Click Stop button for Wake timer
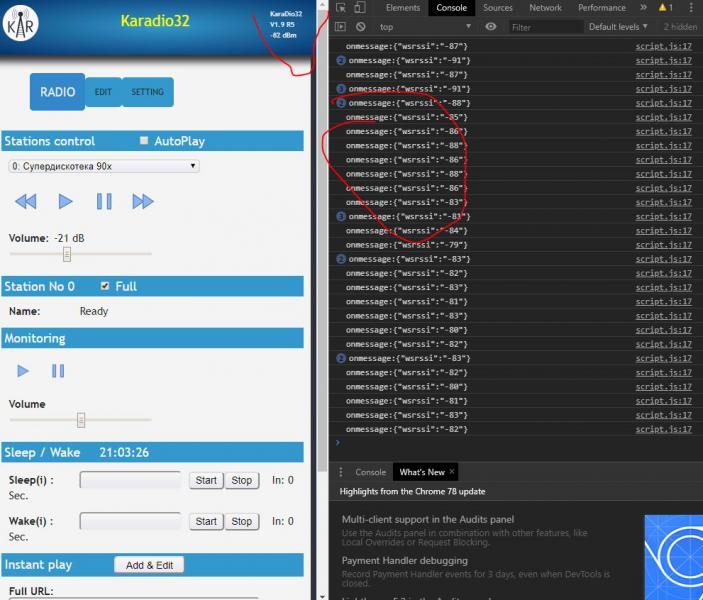703x600 pixels. [x=242, y=522]
